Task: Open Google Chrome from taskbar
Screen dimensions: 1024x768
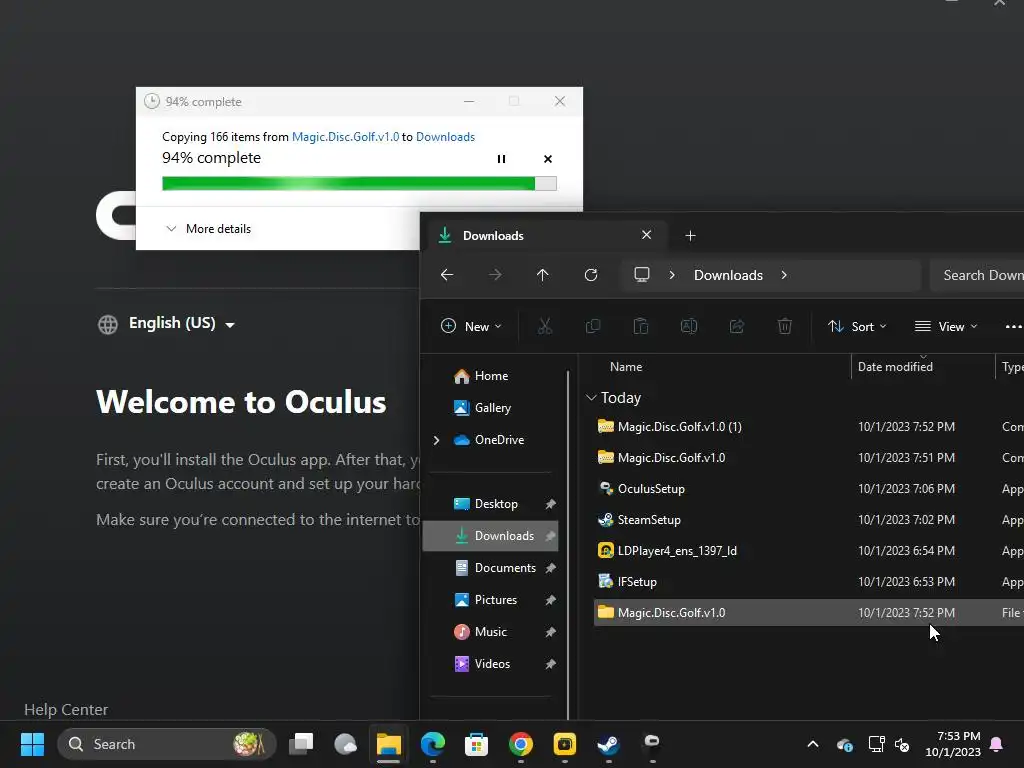Action: click(x=520, y=744)
